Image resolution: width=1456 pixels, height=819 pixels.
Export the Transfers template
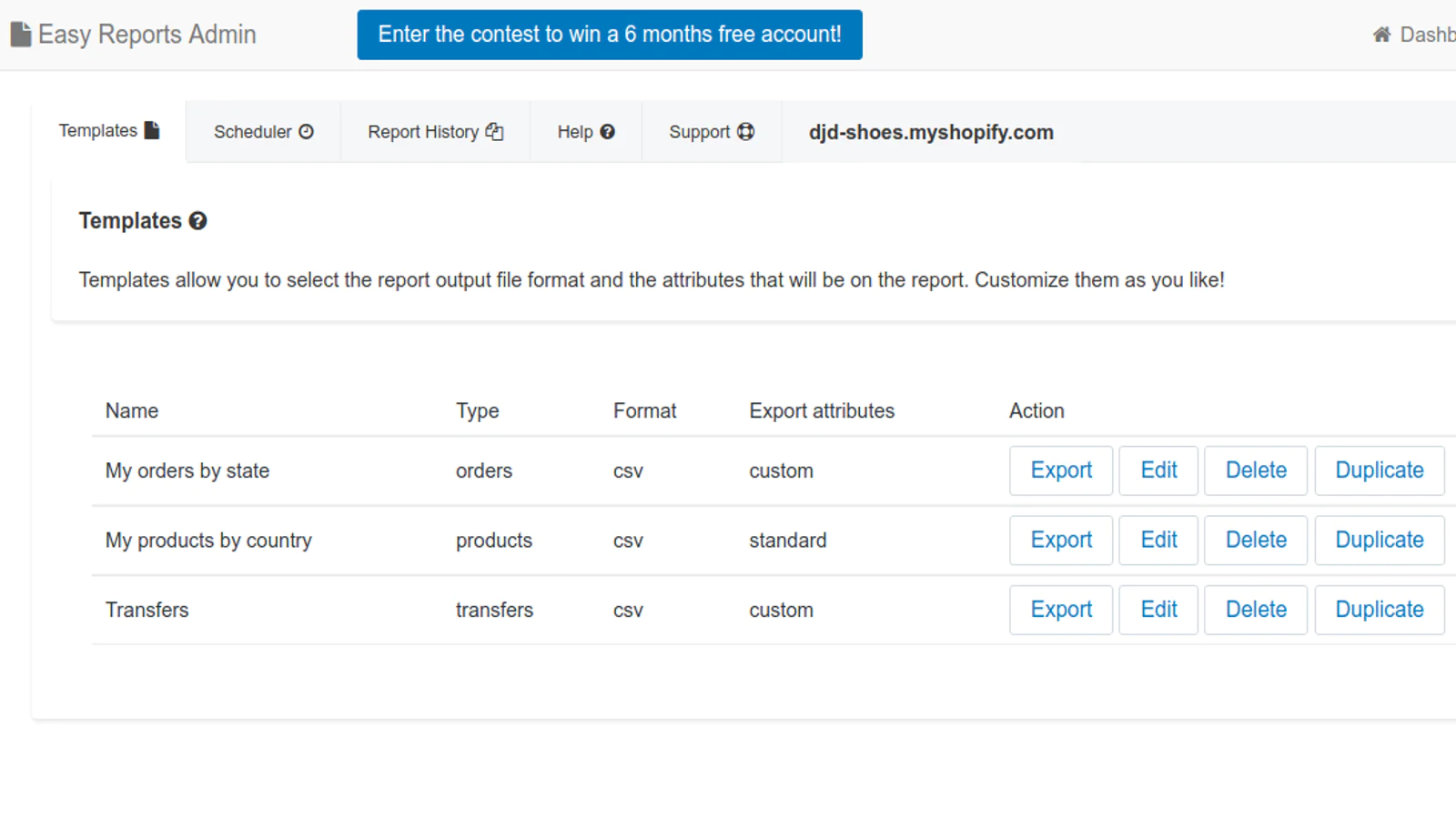click(x=1061, y=610)
